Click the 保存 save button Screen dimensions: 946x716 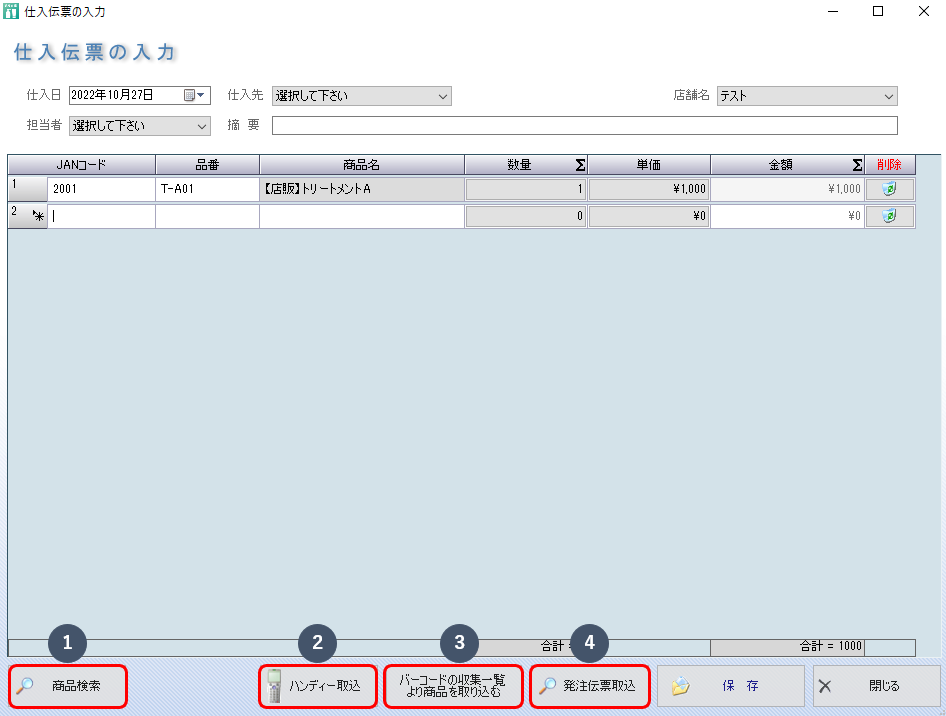(x=730, y=687)
